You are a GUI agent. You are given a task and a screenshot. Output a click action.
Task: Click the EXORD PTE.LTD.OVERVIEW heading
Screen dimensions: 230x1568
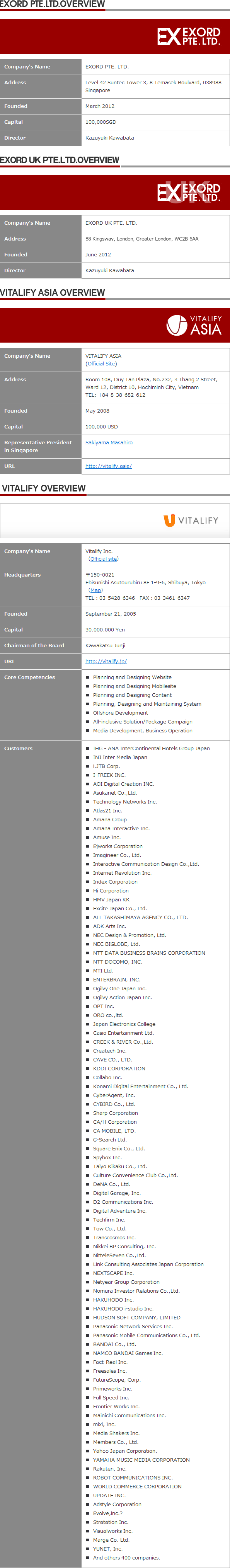52,4
